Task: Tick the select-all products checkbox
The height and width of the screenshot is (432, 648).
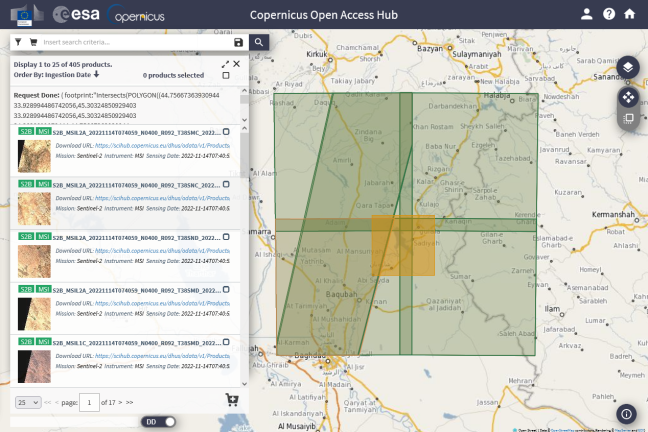Action: [226, 75]
